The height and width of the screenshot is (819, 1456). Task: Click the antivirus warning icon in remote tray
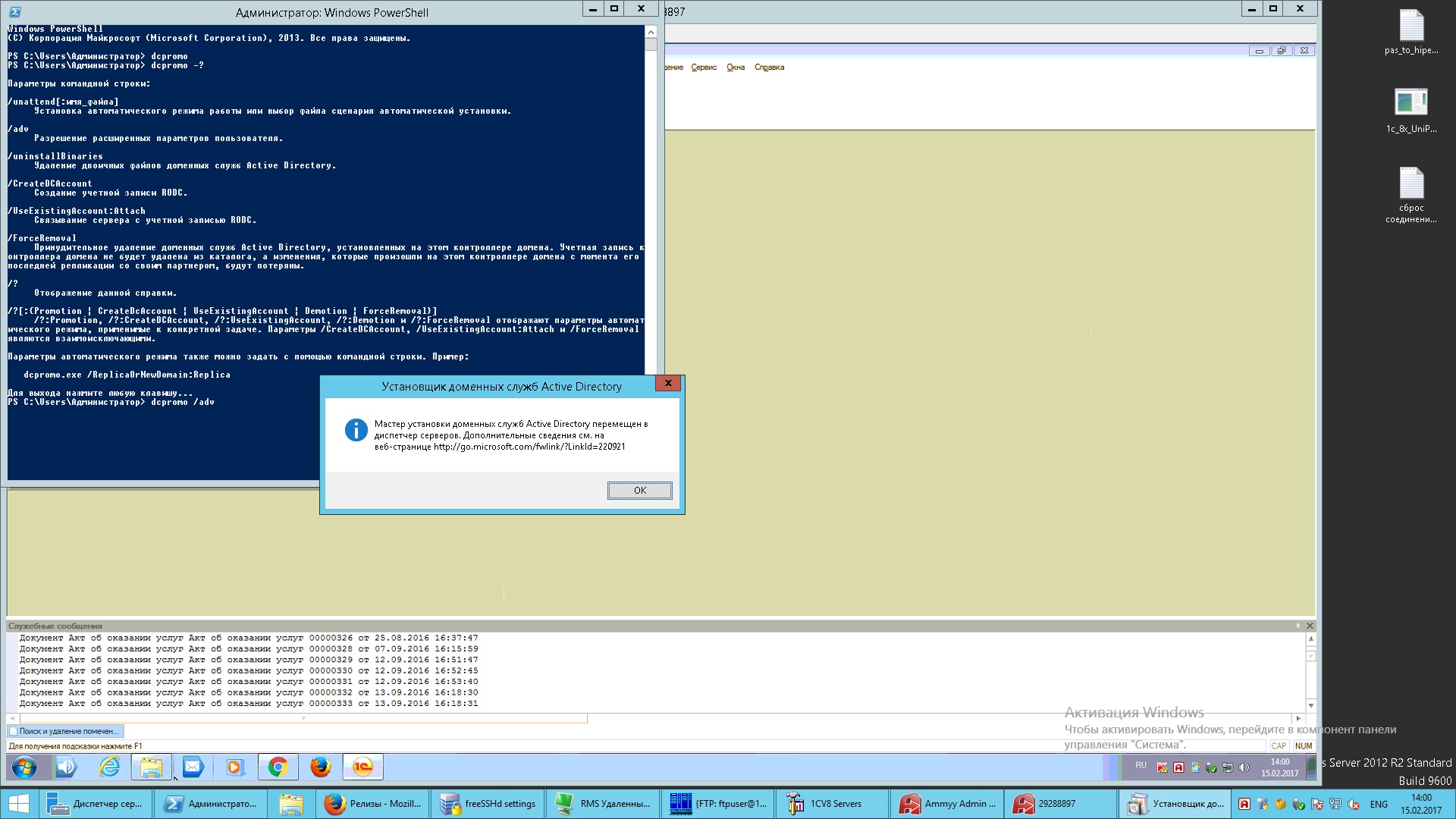[x=1162, y=767]
